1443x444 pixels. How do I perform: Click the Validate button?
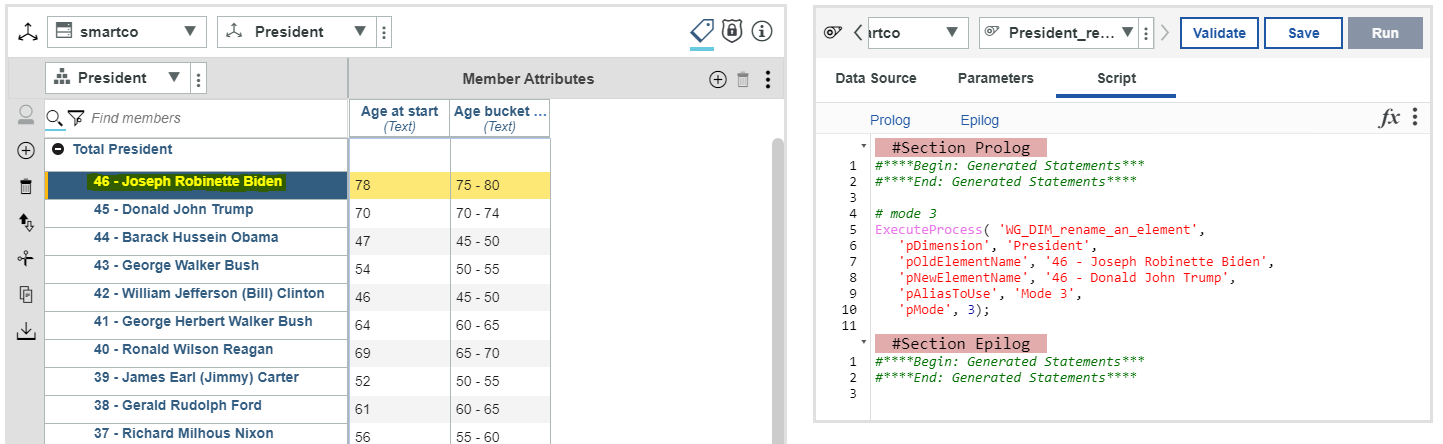(1220, 32)
